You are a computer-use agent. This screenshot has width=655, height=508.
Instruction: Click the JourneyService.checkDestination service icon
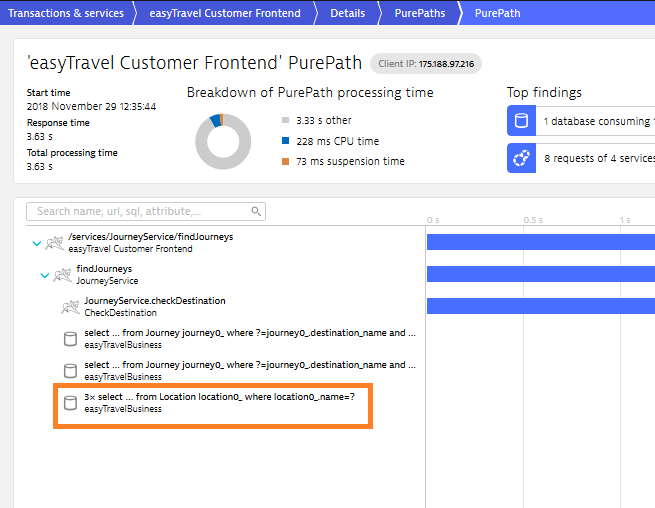click(70, 306)
